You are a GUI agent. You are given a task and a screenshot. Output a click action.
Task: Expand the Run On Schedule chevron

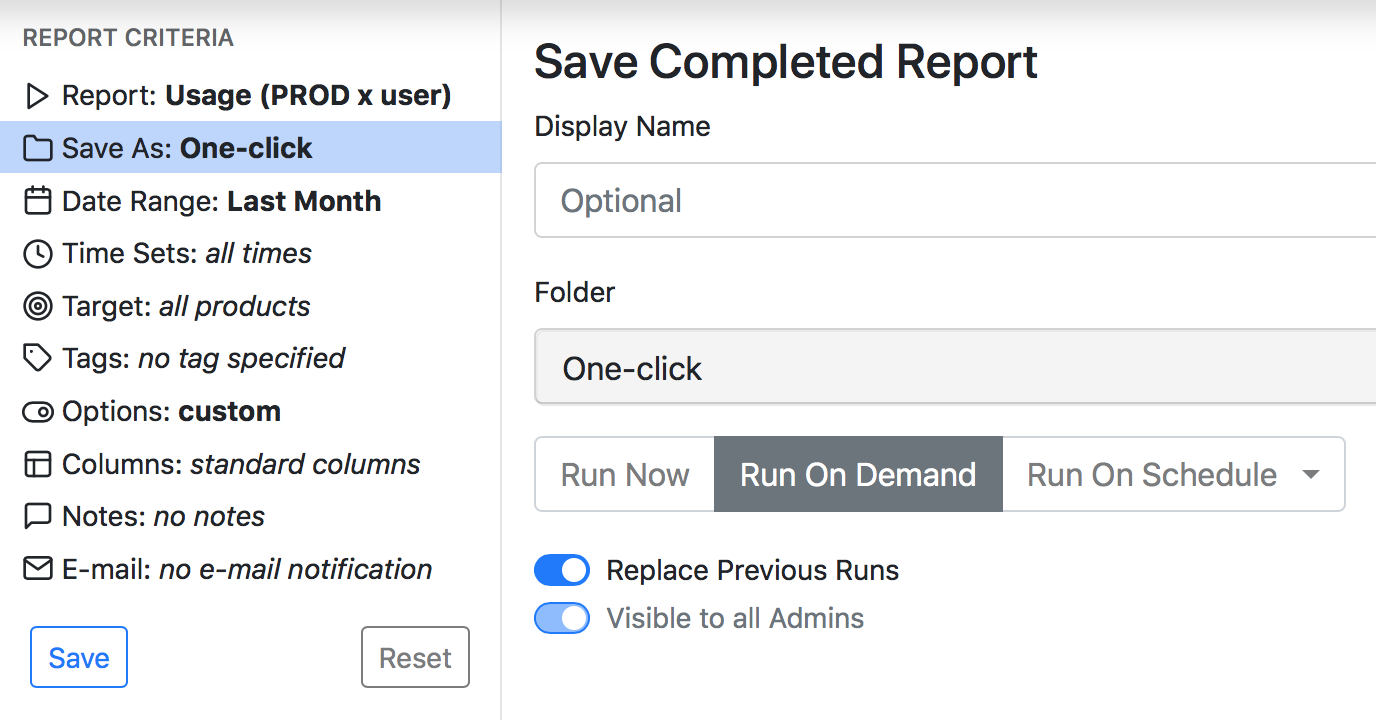point(1311,474)
